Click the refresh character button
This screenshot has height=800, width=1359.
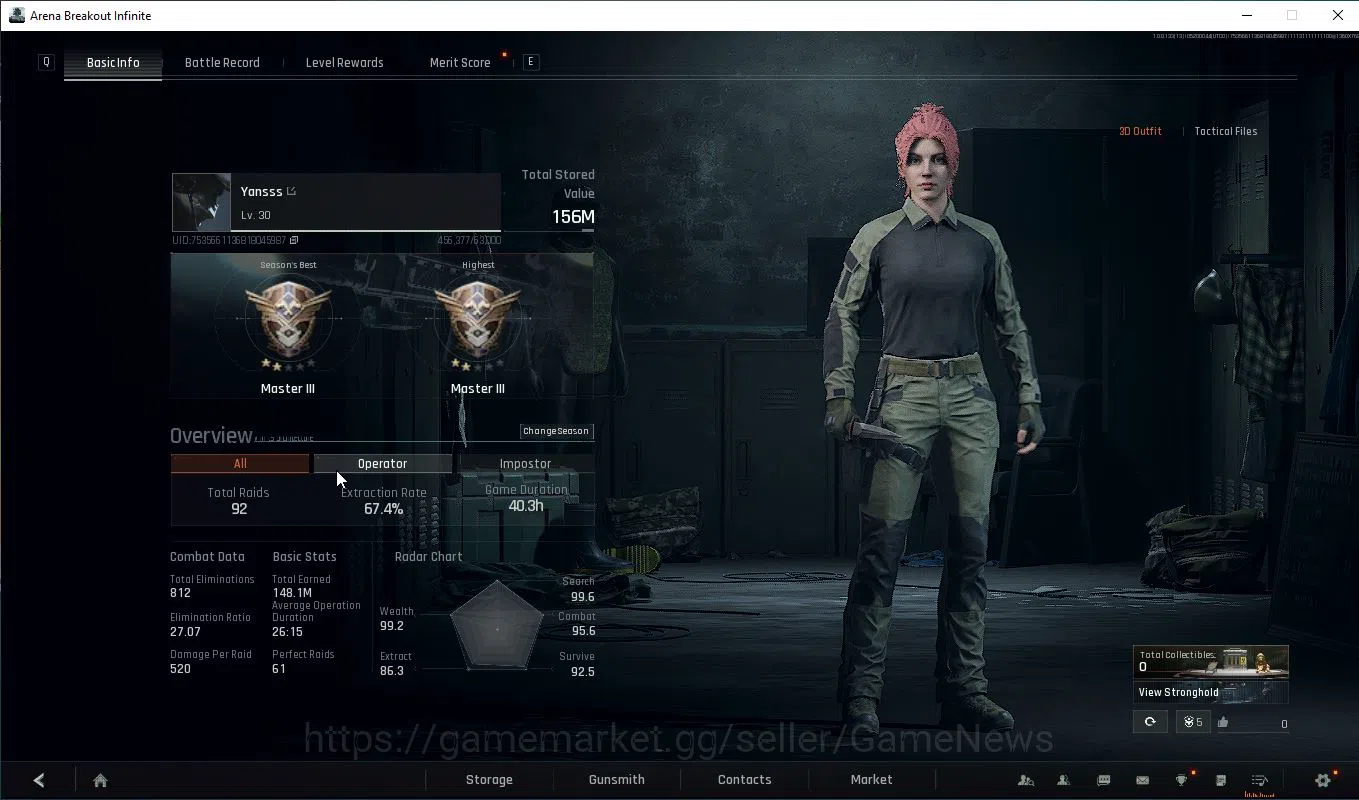pyautogui.click(x=1150, y=722)
